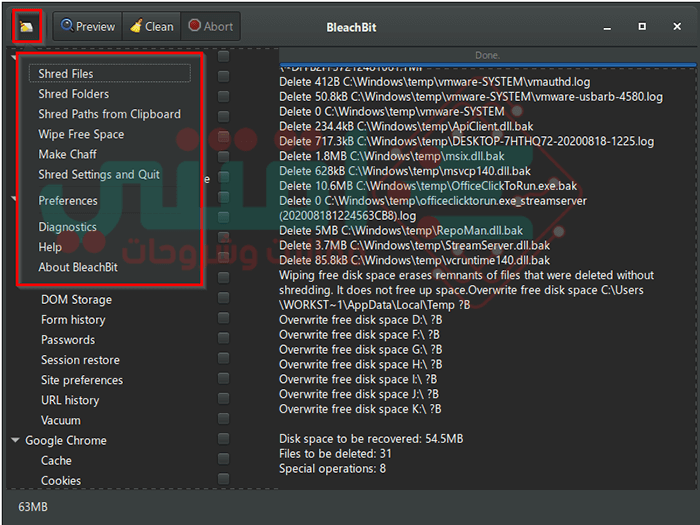
Task: Toggle the Passwords checkbox
Action: coord(224,338)
